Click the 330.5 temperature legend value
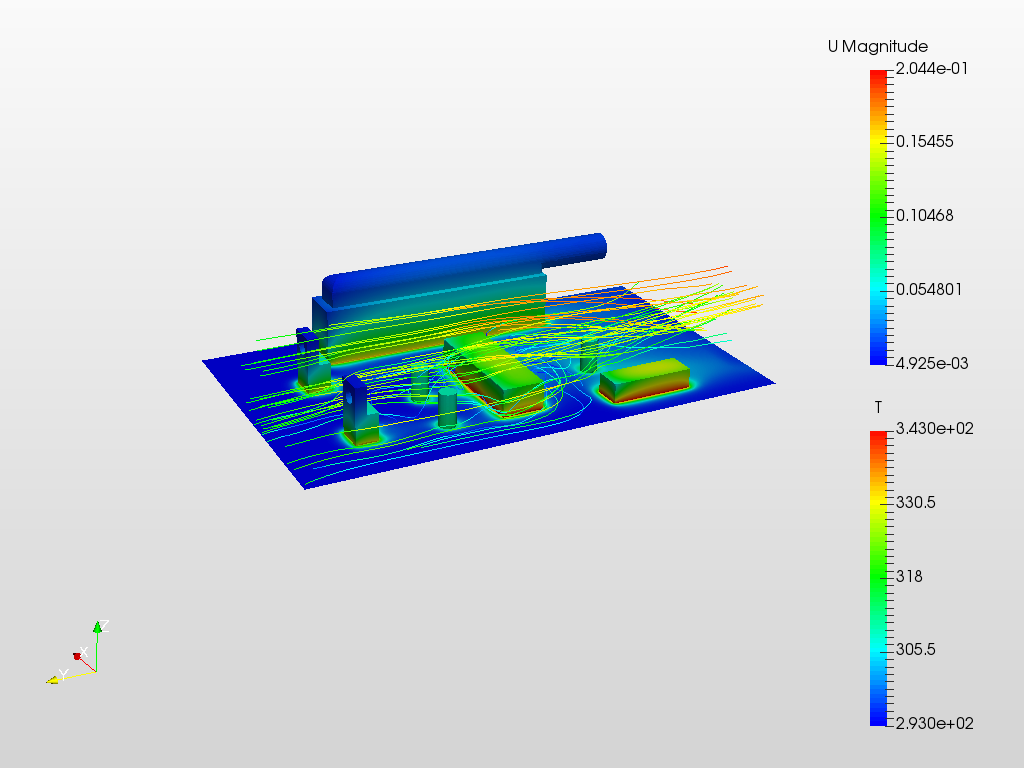The height and width of the screenshot is (768, 1024). [x=916, y=502]
